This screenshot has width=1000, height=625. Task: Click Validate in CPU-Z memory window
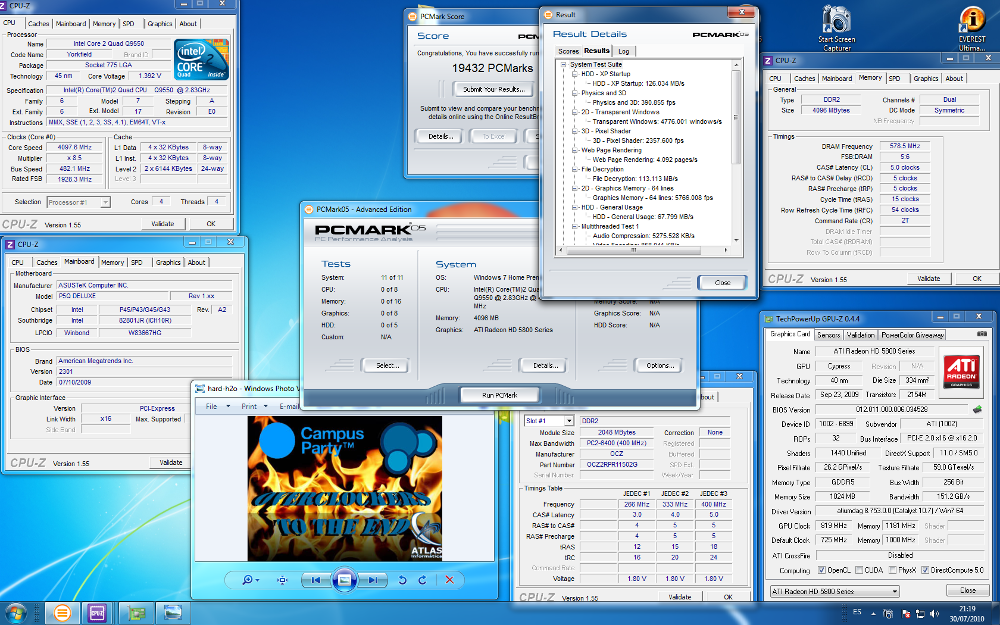[x=929, y=279]
